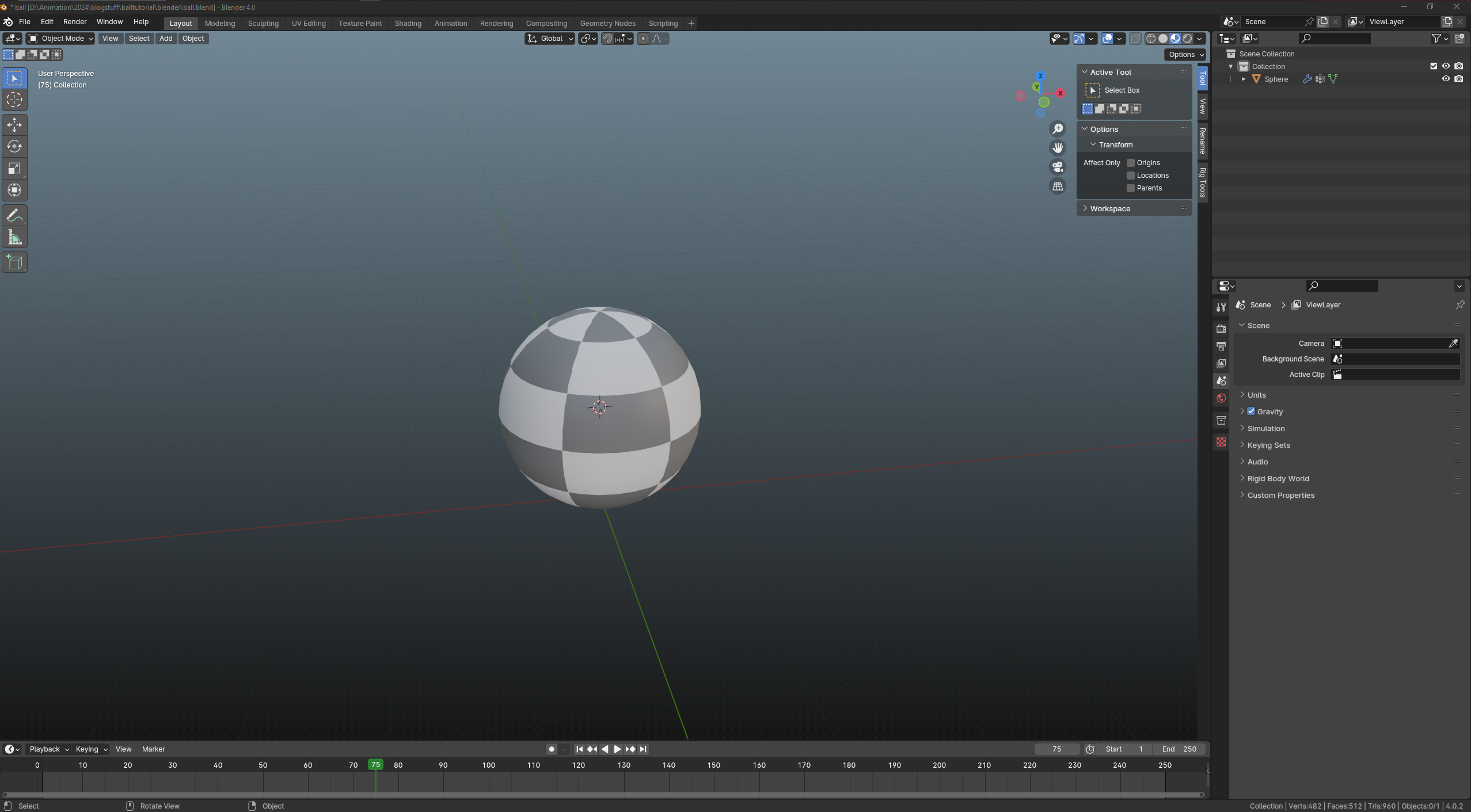Open the Object Mode dropdown
This screenshot has width=1471, height=812.
click(59, 39)
